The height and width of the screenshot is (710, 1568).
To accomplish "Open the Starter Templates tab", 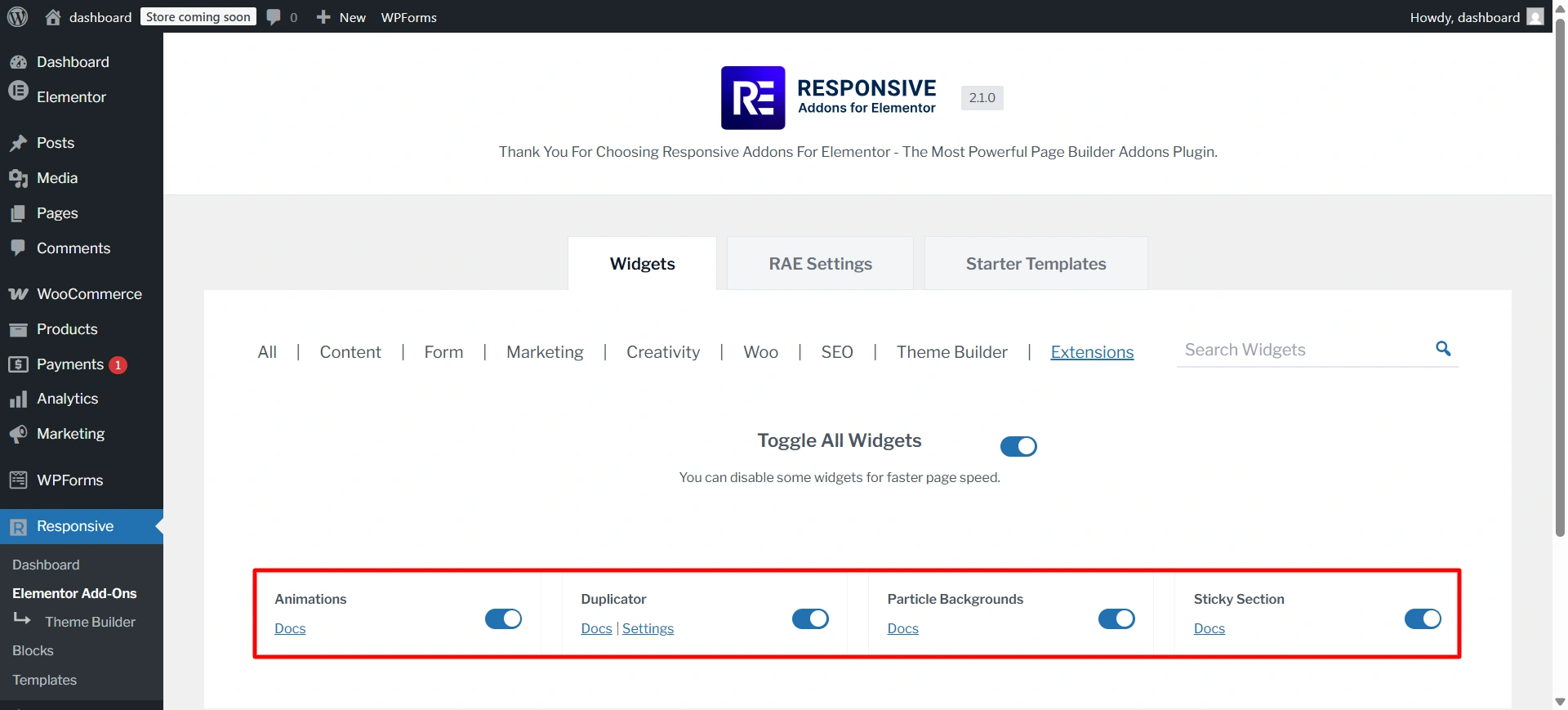I will tap(1036, 263).
